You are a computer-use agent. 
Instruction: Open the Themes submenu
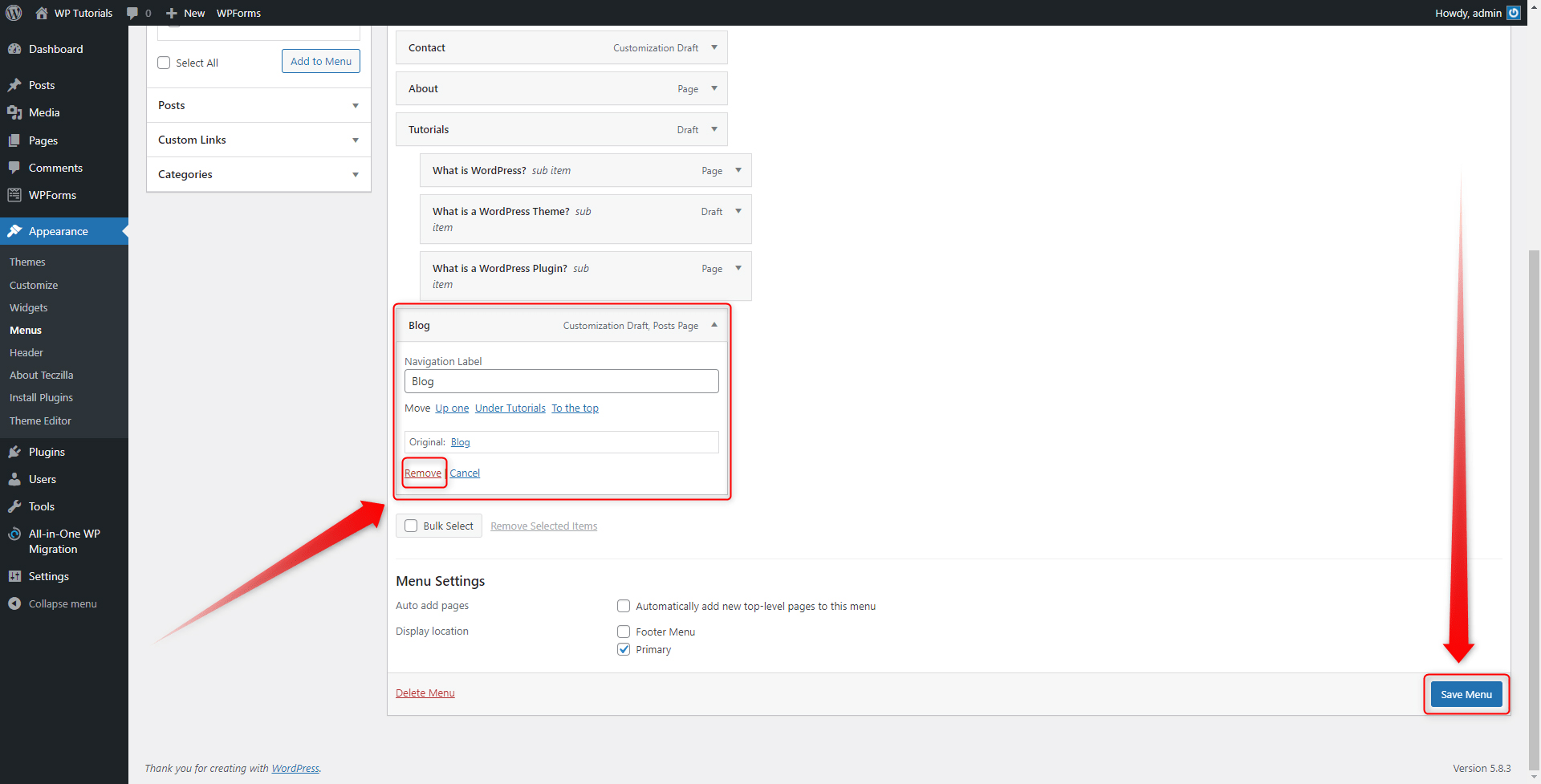tap(27, 262)
